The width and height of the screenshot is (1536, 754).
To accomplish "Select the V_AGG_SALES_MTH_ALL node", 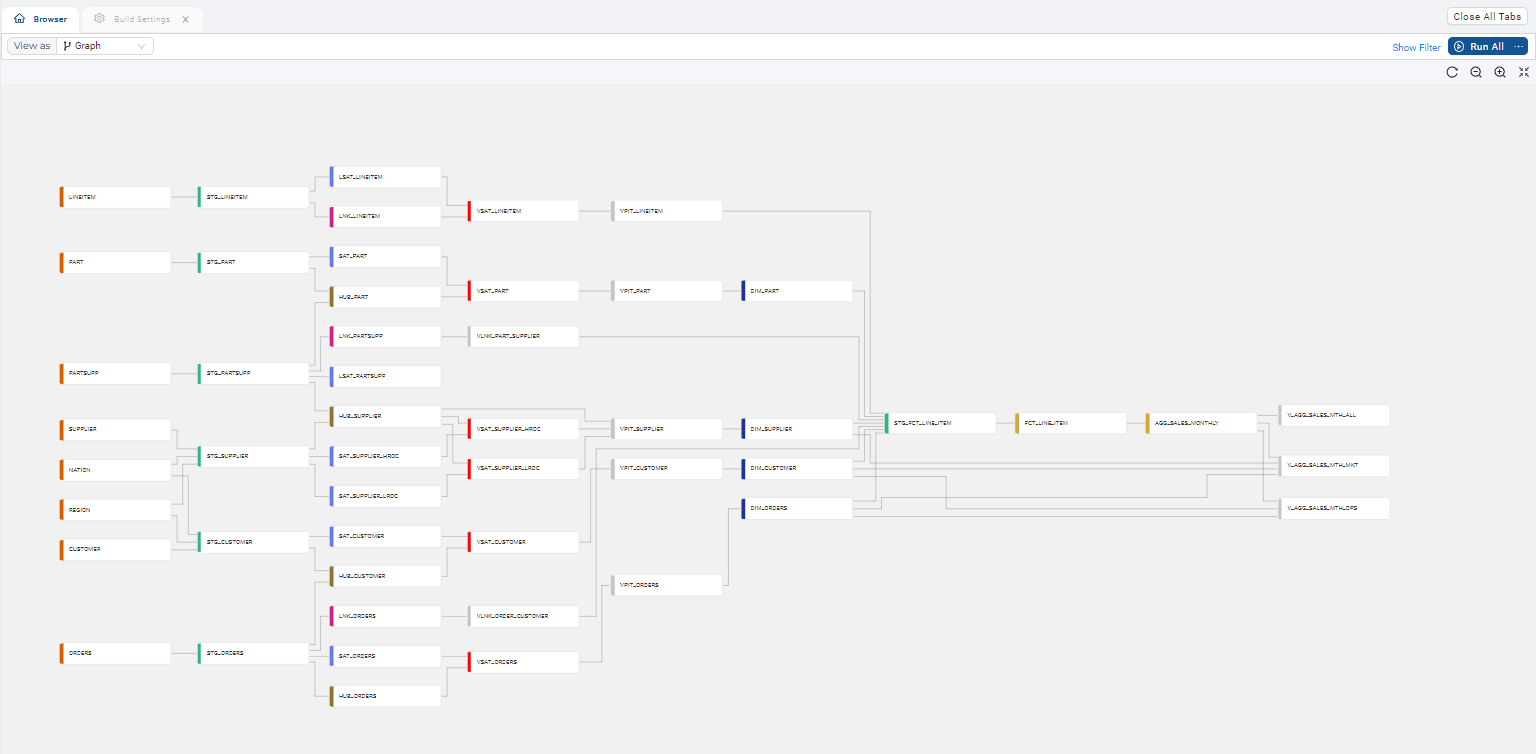I will pos(1334,415).
